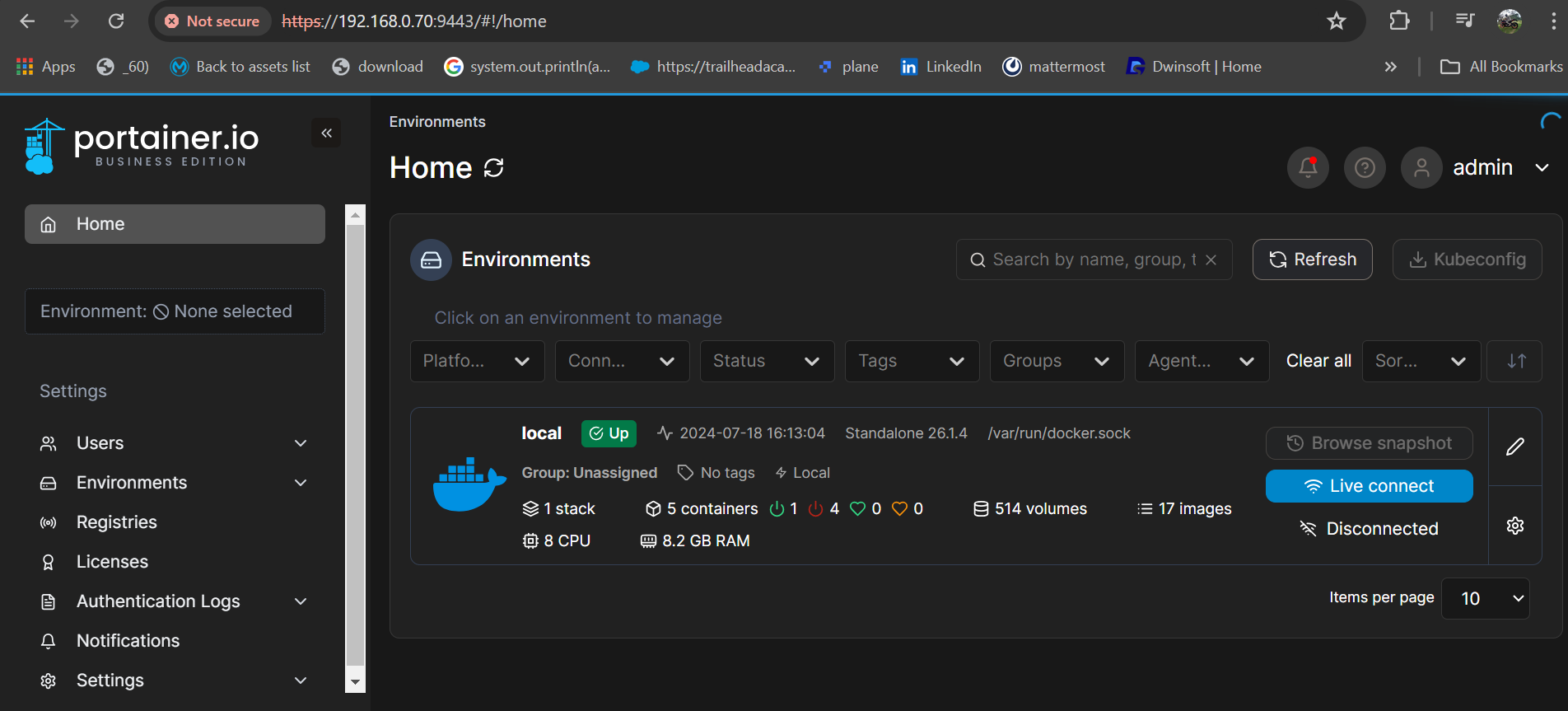Image resolution: width=1568 pixels, height=711 pixels.
Task: Bookmark this page with the star icon
Action: 1336,21
